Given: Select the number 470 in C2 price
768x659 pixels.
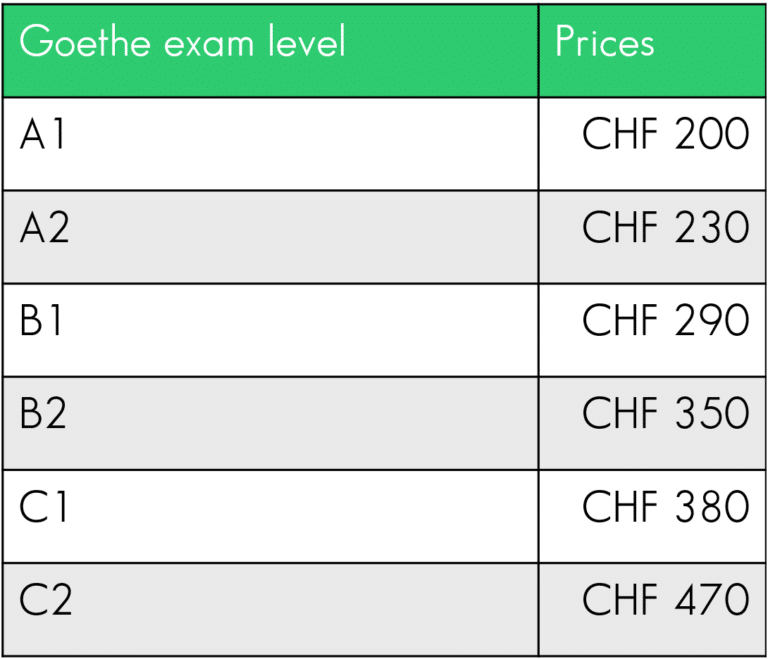Looking at the screenshot, I should pos(711,600).
